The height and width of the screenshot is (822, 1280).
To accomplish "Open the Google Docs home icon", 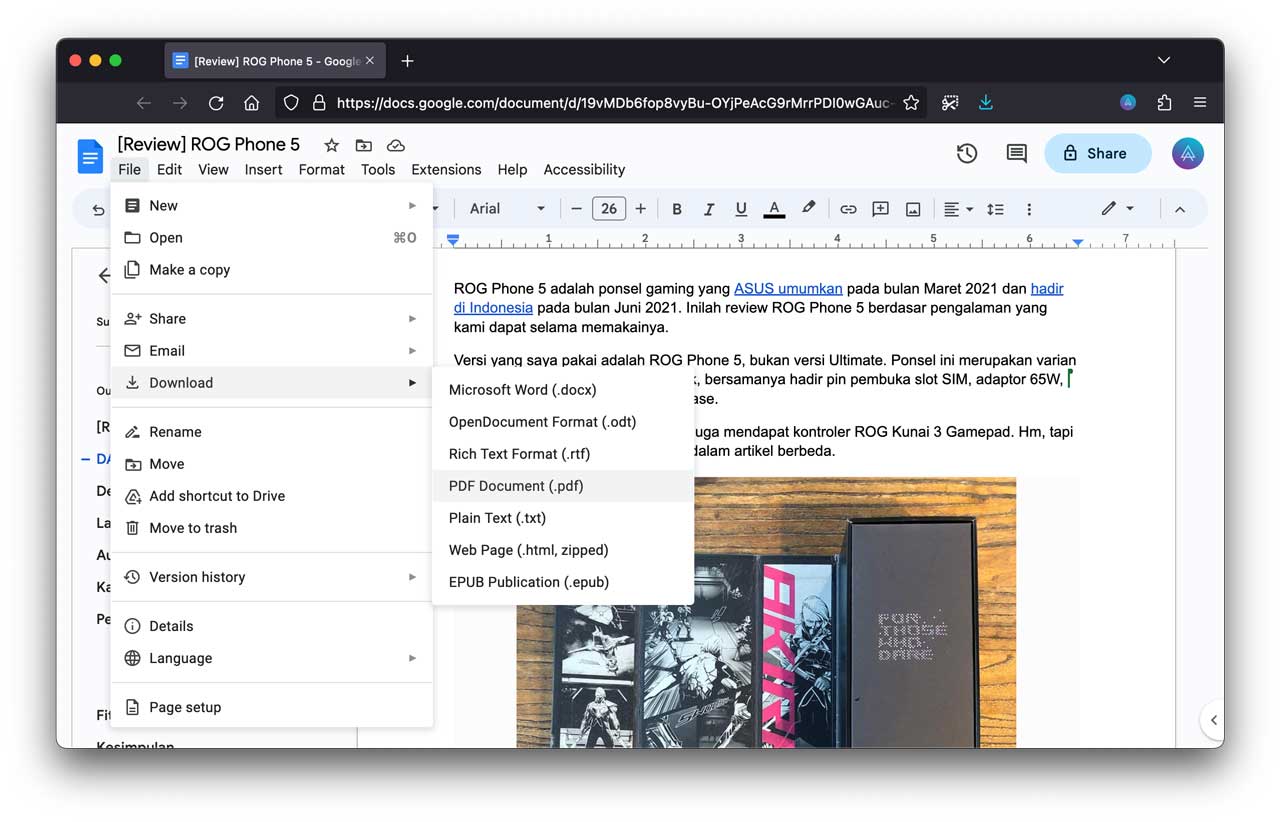I will (x=90, y=156).
